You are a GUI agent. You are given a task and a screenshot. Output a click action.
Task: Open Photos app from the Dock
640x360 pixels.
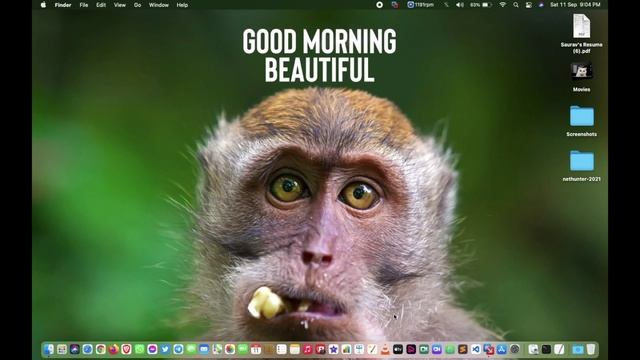point(230,349)
